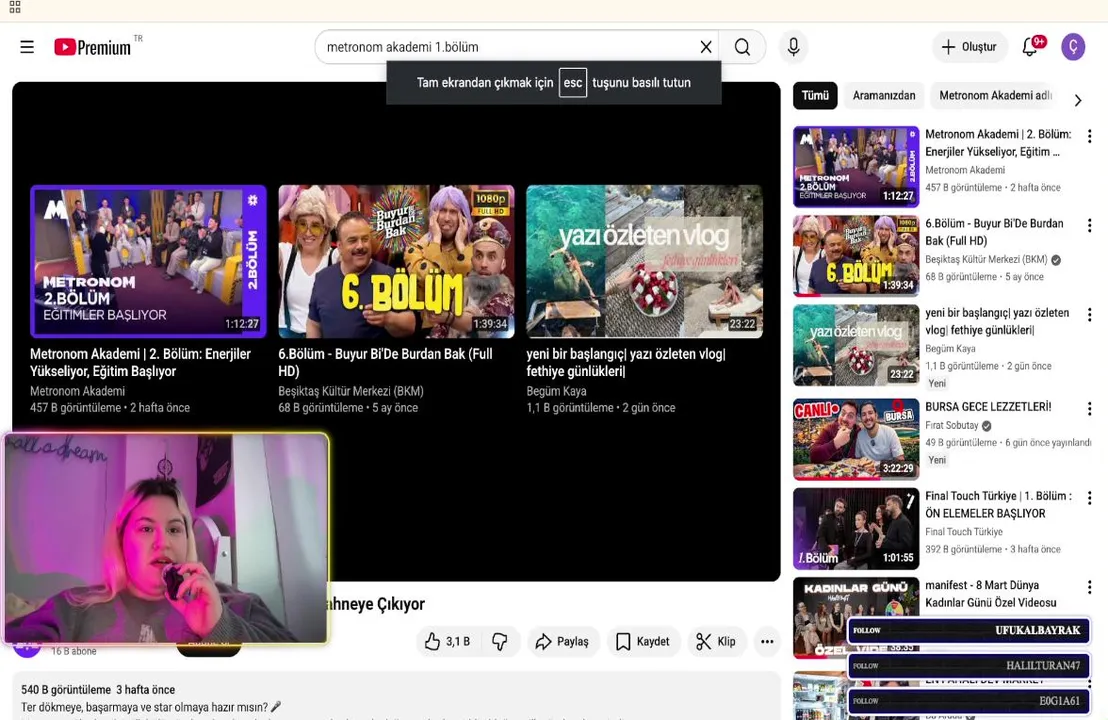Open sidebar title Final Touch Türkiye 1. Bölüm
The width and height of the screenshot is (1108, 720).
coord(998,504)
